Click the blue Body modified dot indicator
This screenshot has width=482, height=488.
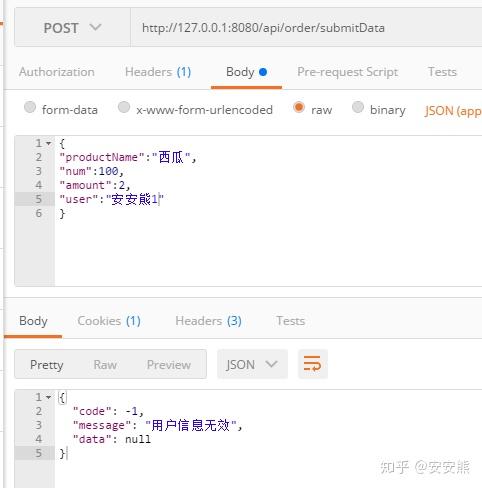[263, 72]
